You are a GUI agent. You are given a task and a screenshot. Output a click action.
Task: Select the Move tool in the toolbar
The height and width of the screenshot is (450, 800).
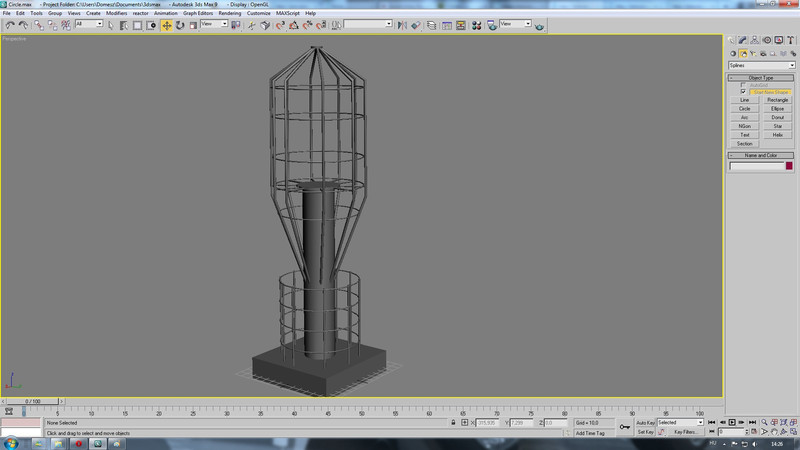point(166,24)
